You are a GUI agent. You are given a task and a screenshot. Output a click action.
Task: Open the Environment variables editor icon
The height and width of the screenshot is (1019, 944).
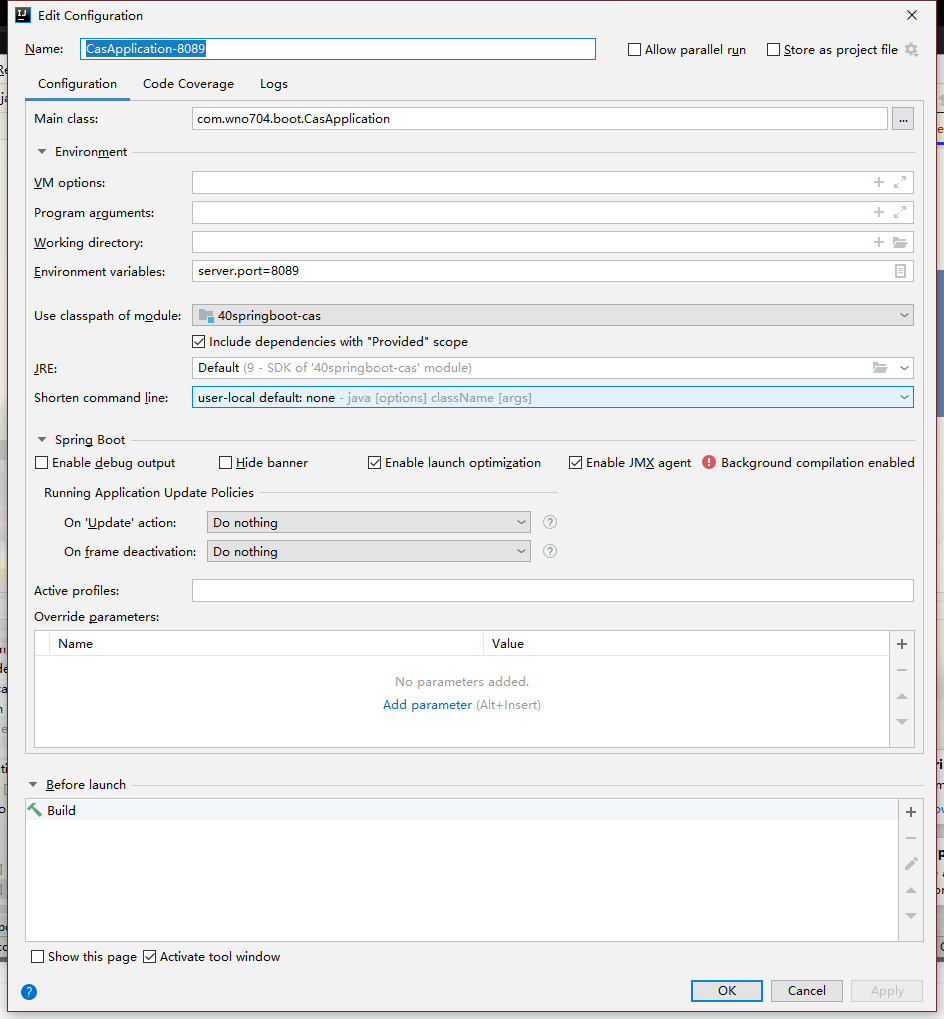click(900, 271)
